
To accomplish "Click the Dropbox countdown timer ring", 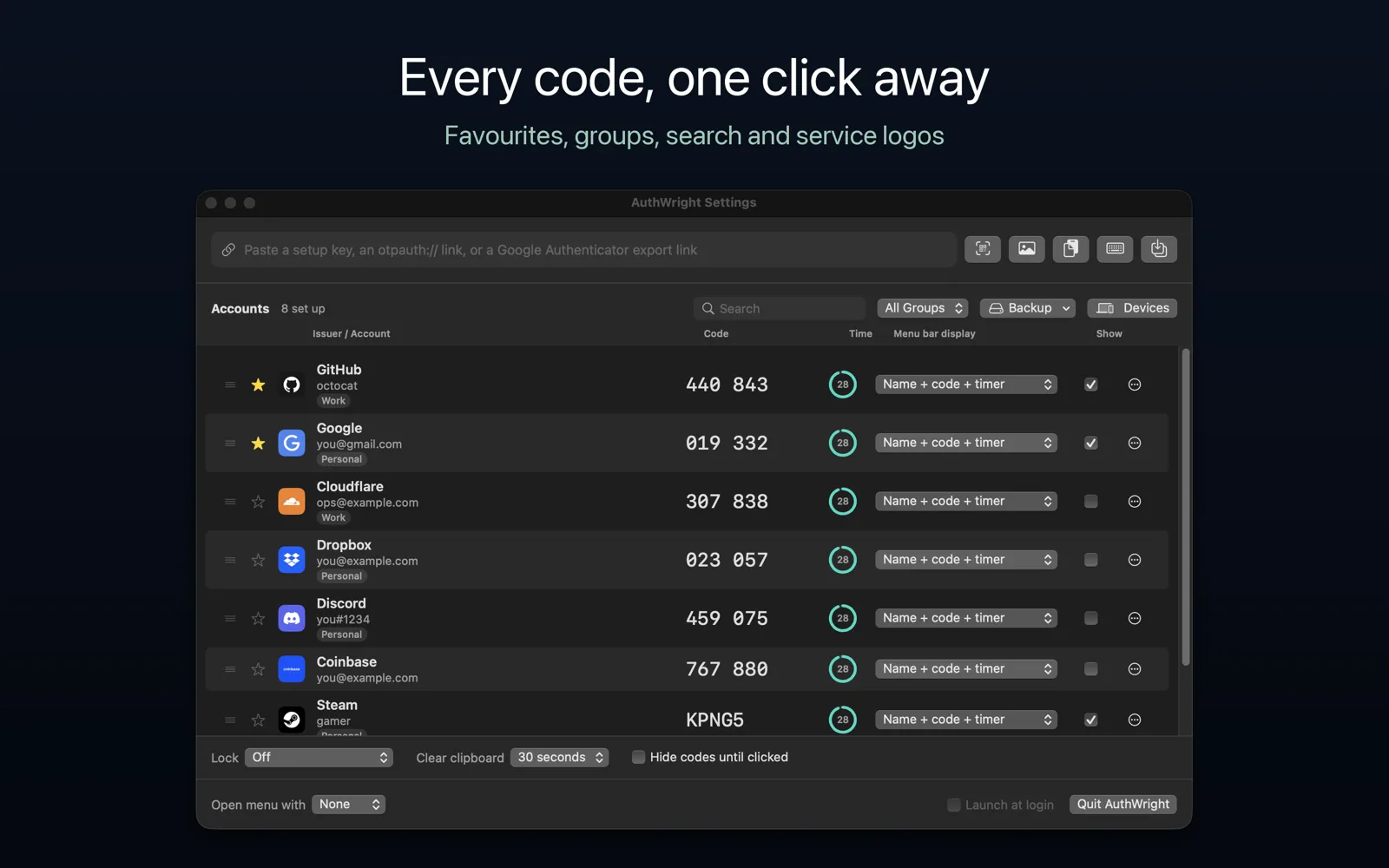I will point(842,560).
